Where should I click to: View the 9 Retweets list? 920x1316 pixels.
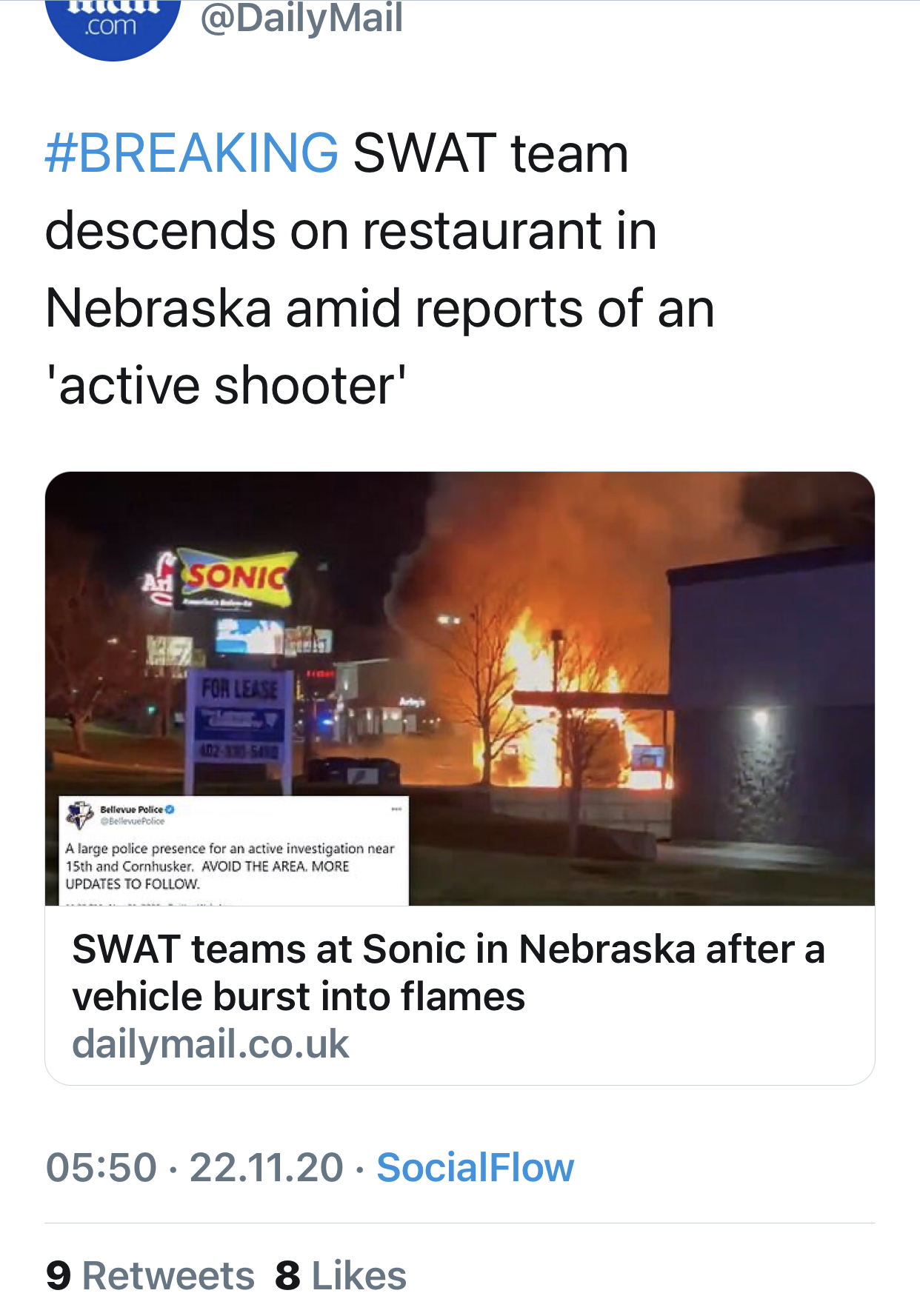click(x=150, y=1276)
